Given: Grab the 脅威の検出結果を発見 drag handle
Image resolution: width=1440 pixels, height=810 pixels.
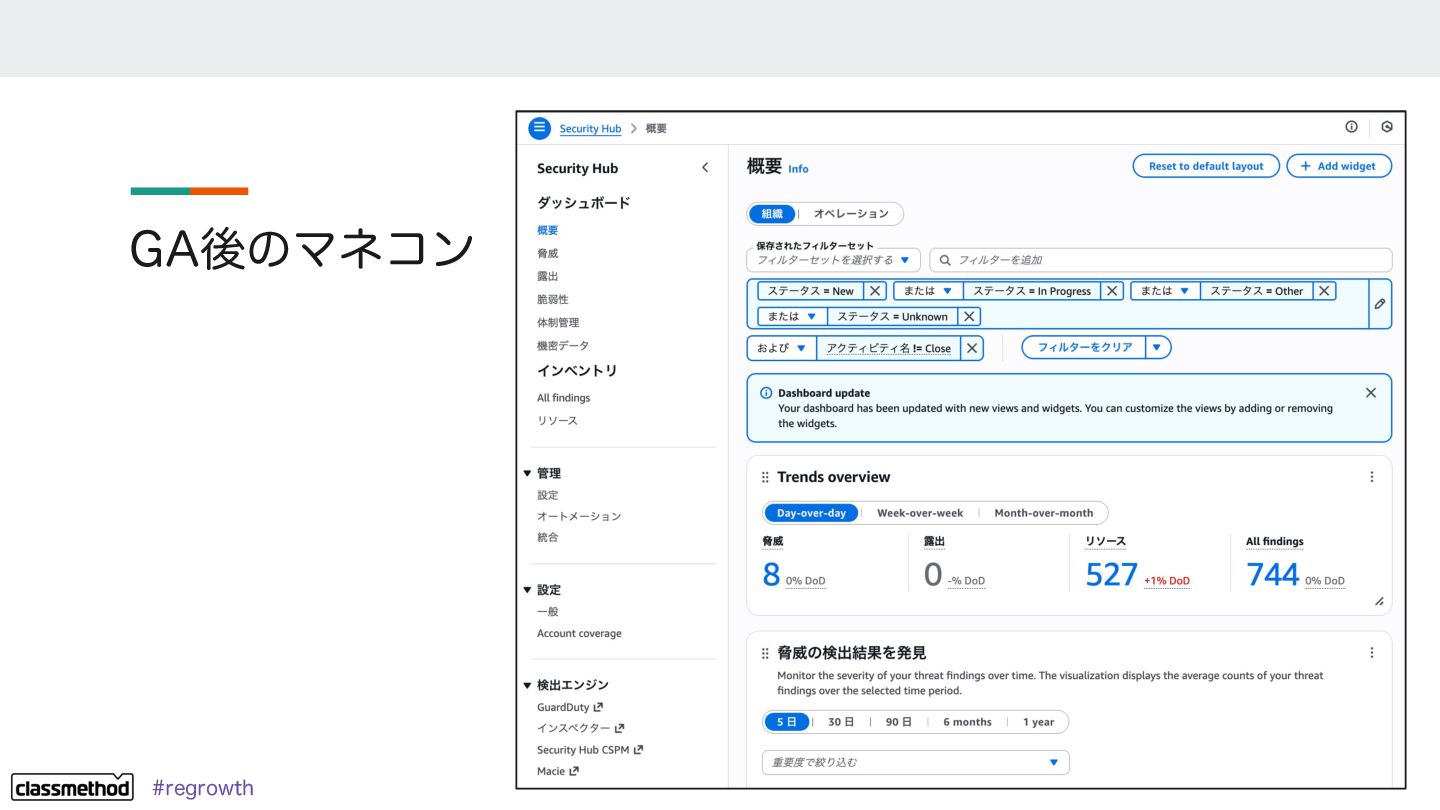Looking at the screenshot, I should [x=765, y=653].
